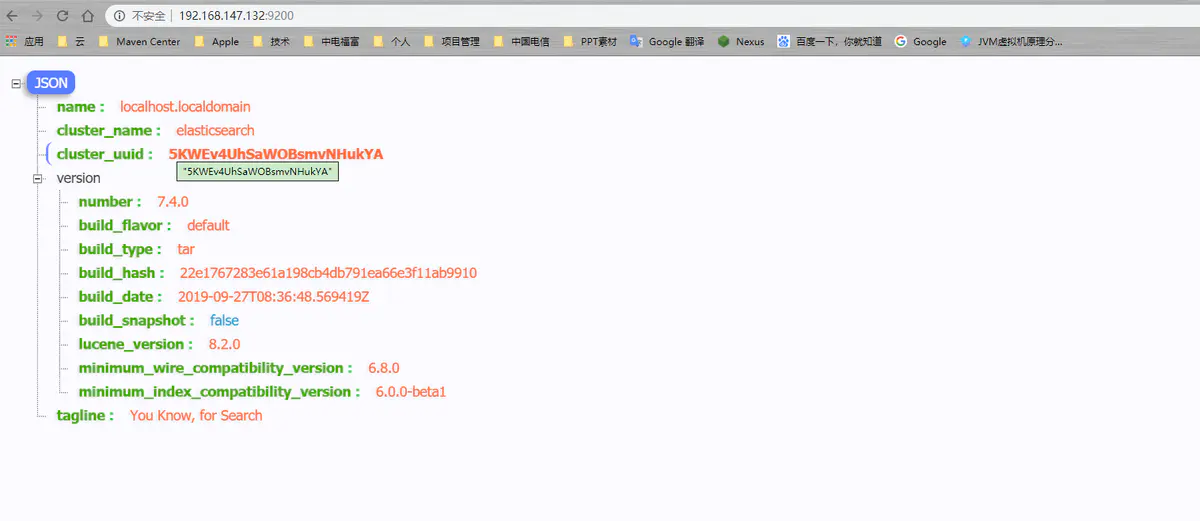The height and width of the screenshot is (521, 1200).
Task: Select the minimum_index_compatibility_version key
Action: point(220,392)
